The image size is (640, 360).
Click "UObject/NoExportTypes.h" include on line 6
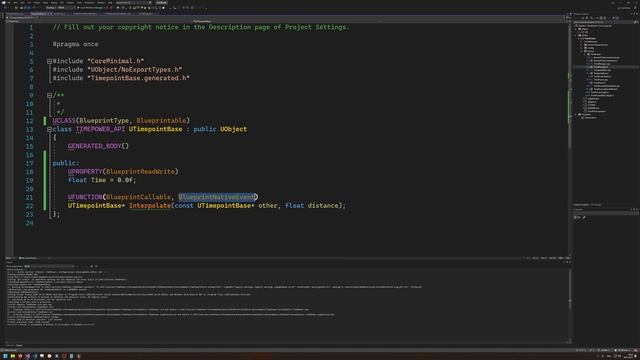pyautogui.click(x=135, y=70)
